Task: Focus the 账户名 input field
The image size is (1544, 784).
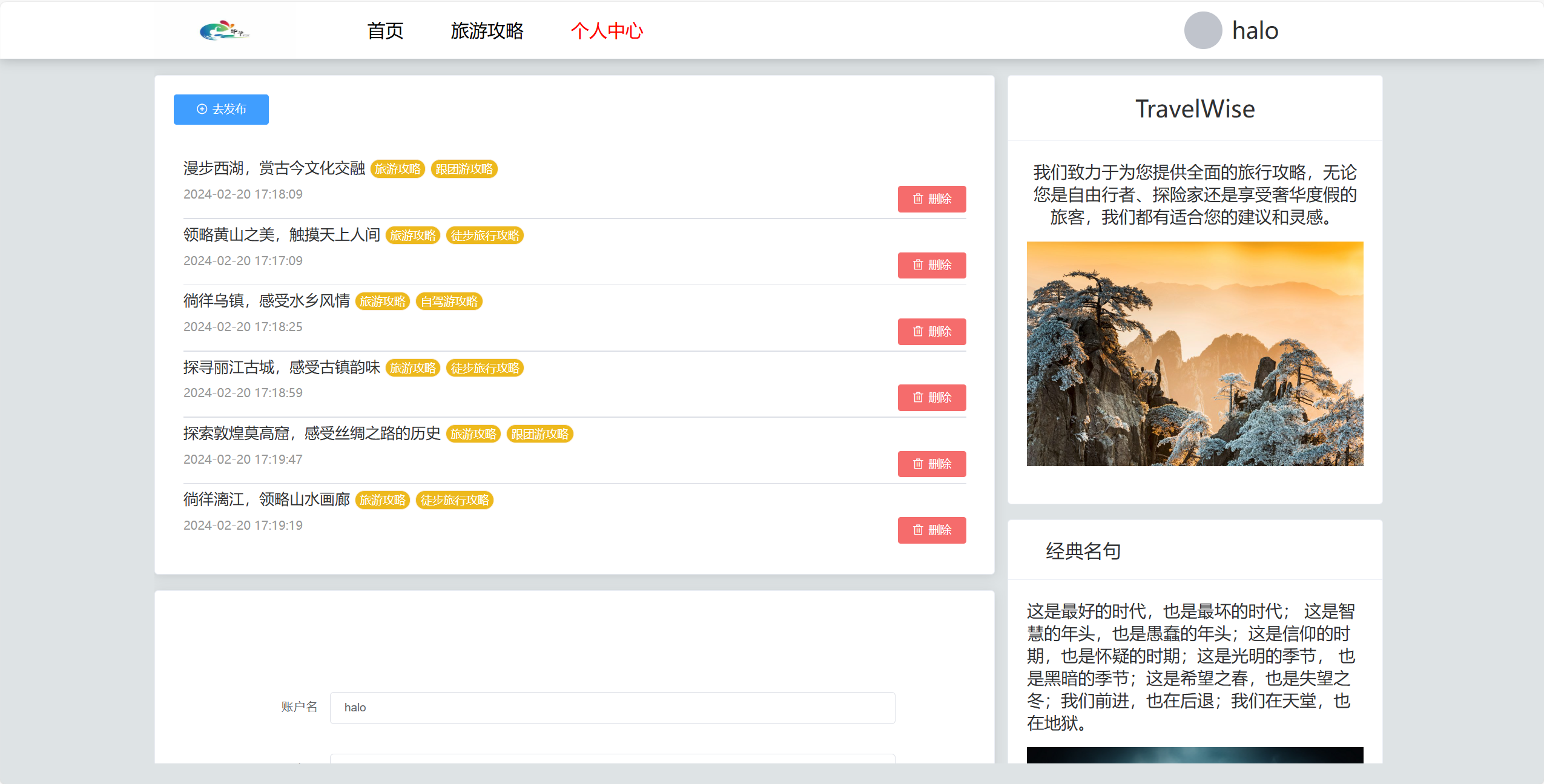Action: point(612,708)
